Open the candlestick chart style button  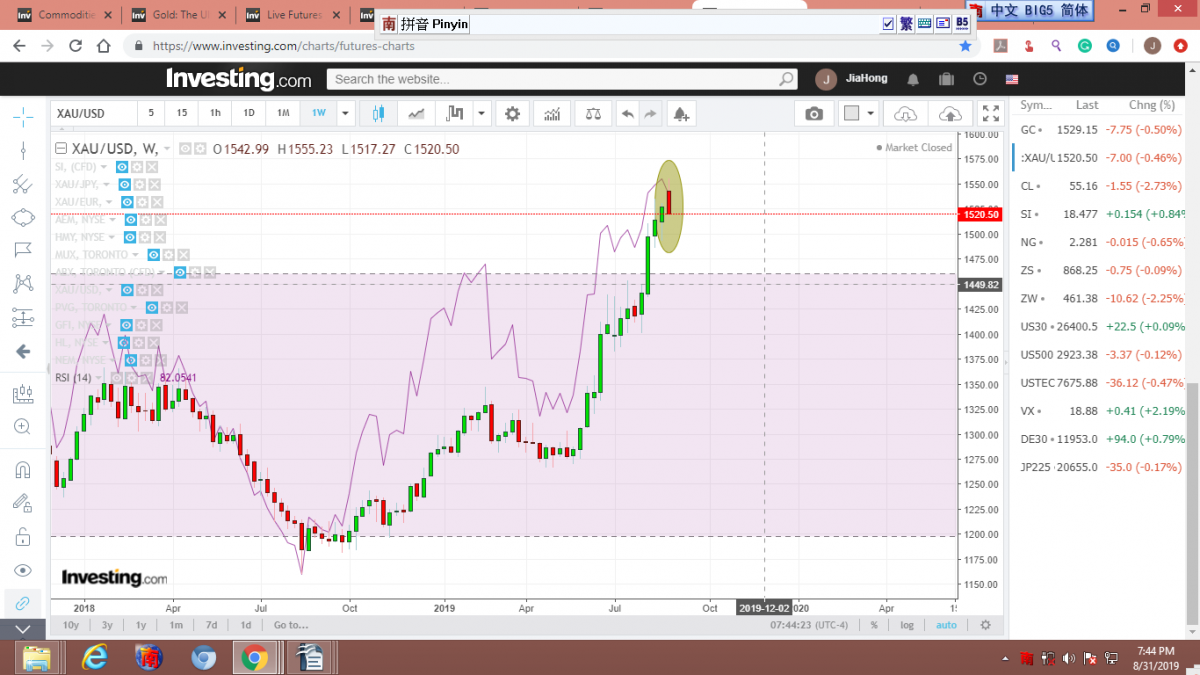click(x=378, y=114)
